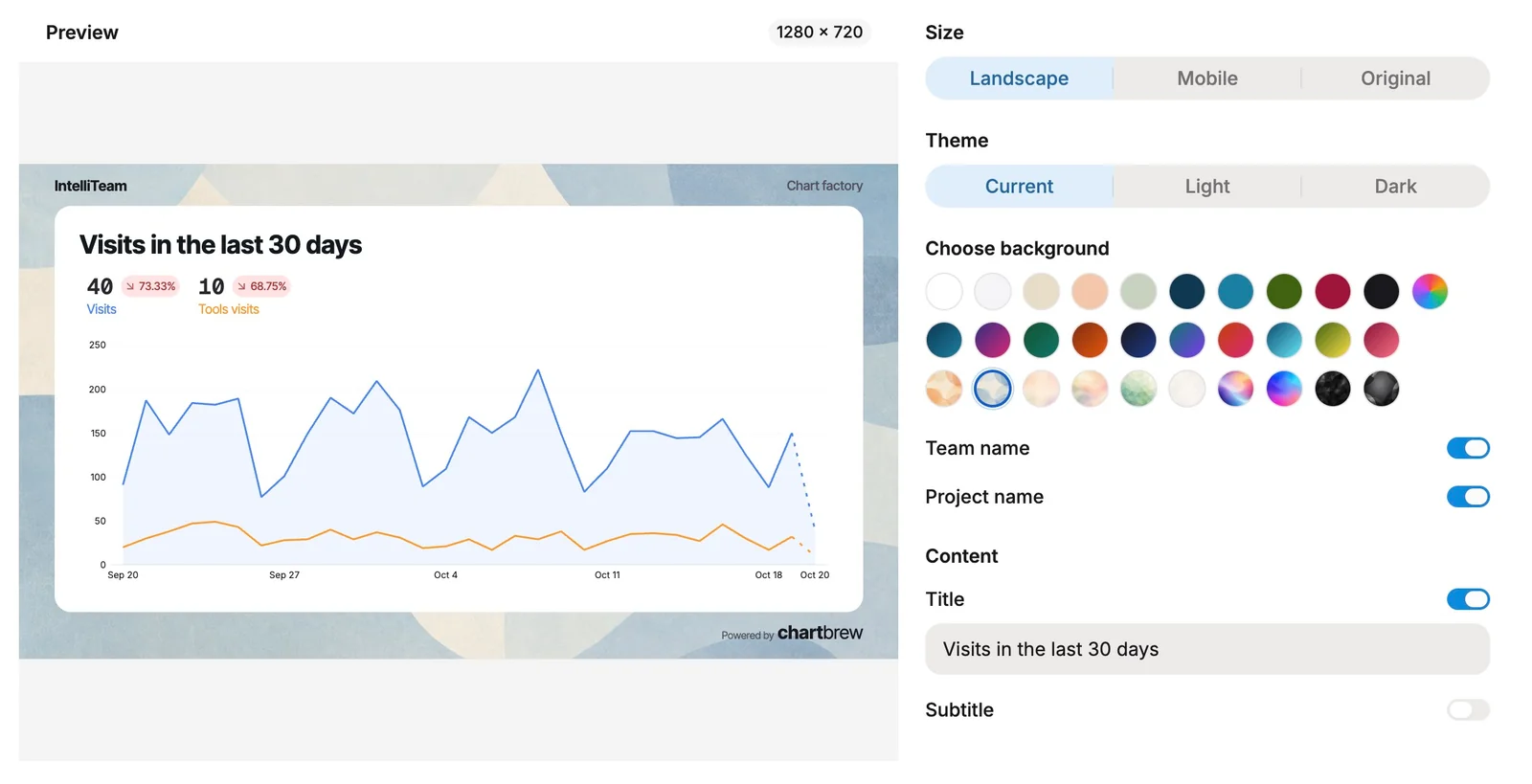Toggle the Team name switch
The height and width of the screenshot is (784, 1532).
tap(1468, 448)
